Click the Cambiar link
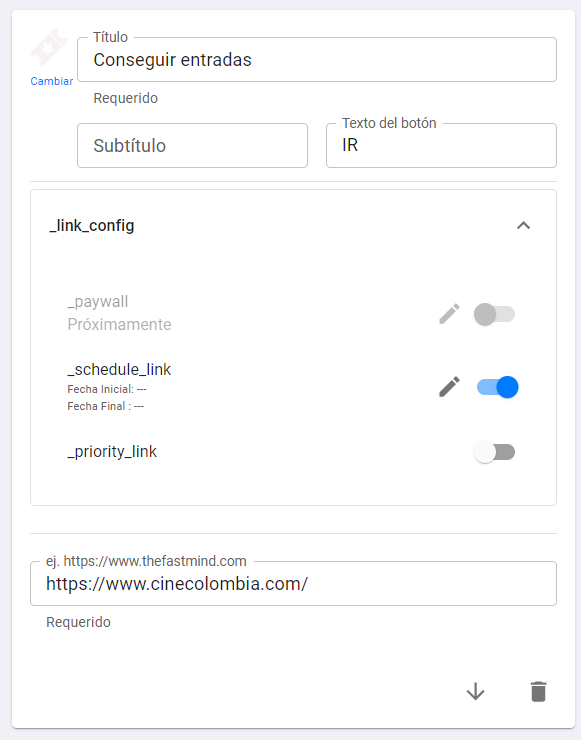 click(51, 81)
